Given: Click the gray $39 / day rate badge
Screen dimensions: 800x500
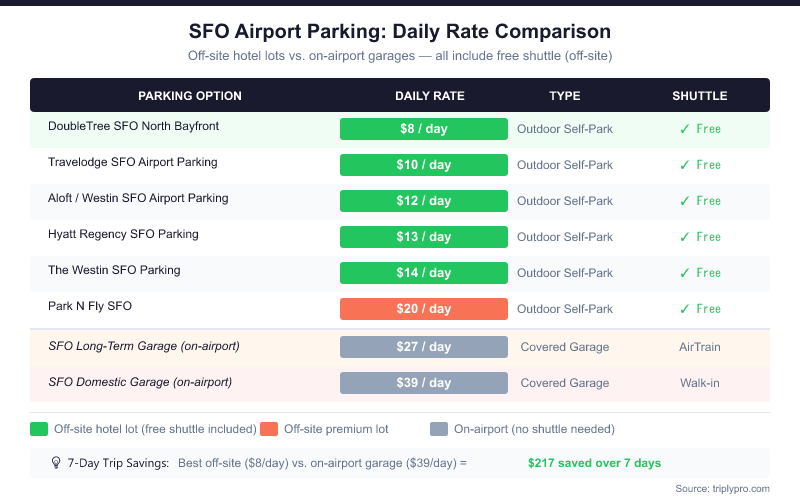Looking at the screenshot, I should point(423,383).
